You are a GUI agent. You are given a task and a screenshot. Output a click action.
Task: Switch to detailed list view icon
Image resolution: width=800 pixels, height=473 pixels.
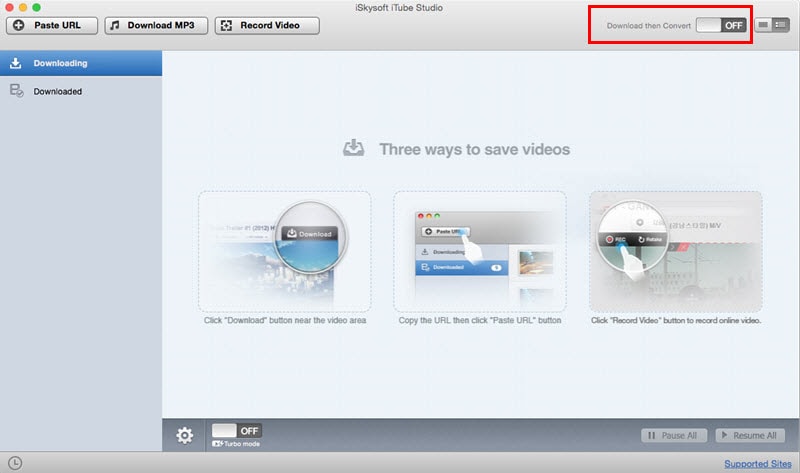[781, 25]
